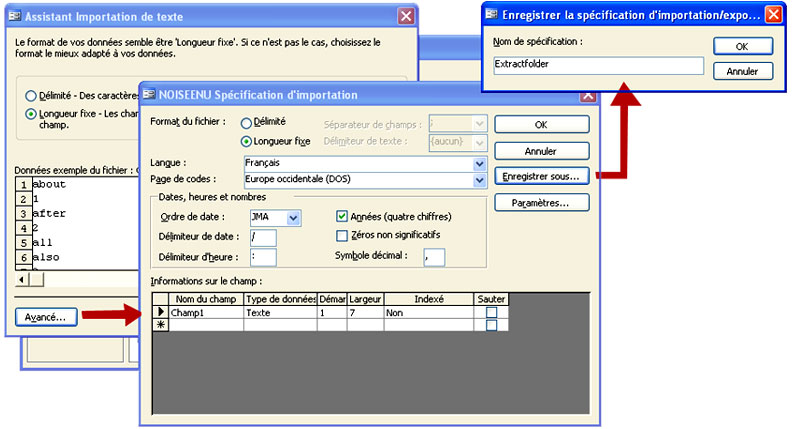Enable Zéros non significatifs checkbox
794x429 pixels.
point(342,235)
